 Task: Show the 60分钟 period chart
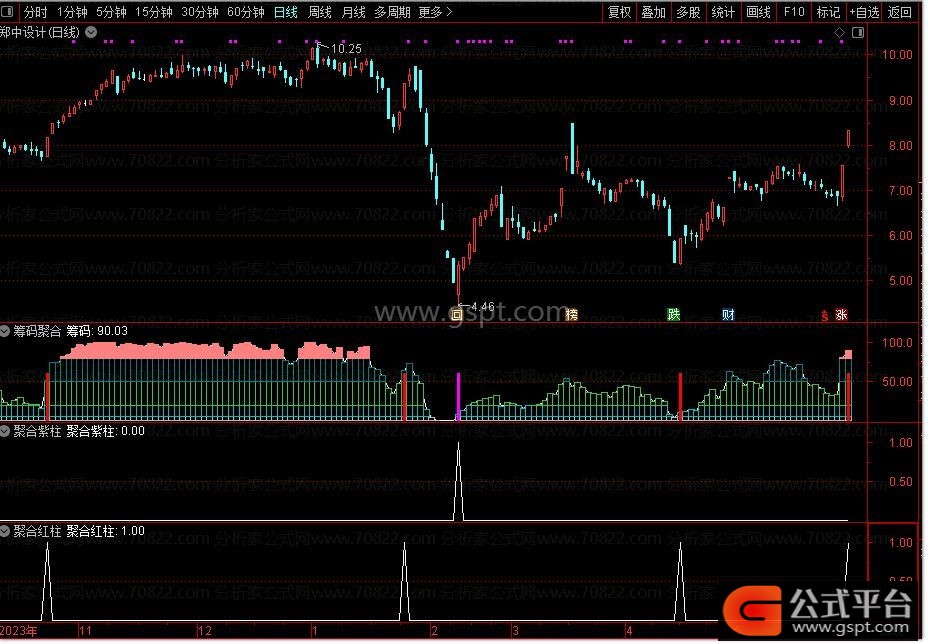(x=246, y=12)
